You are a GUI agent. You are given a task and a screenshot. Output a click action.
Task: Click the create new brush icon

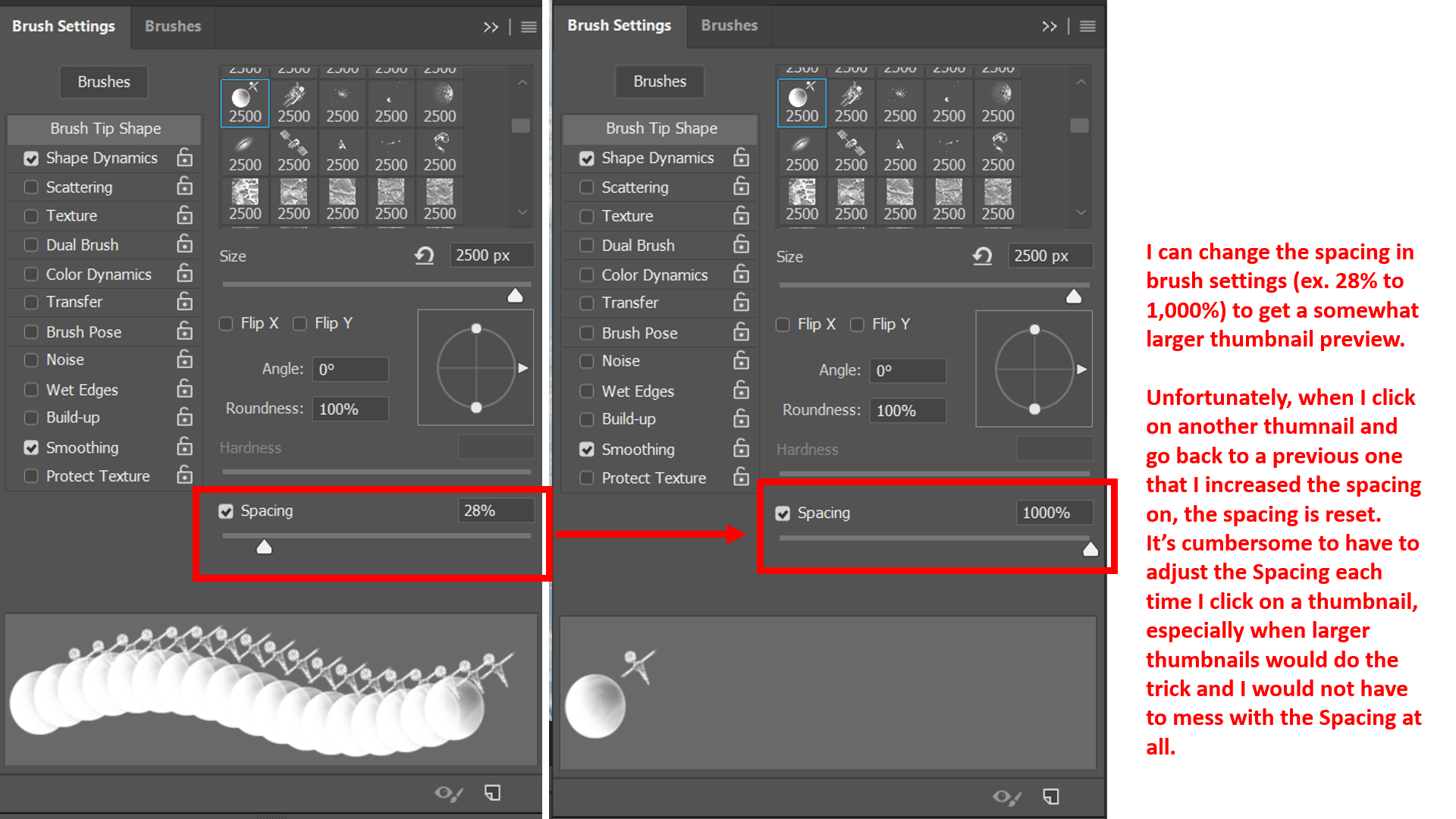[492, 792]
